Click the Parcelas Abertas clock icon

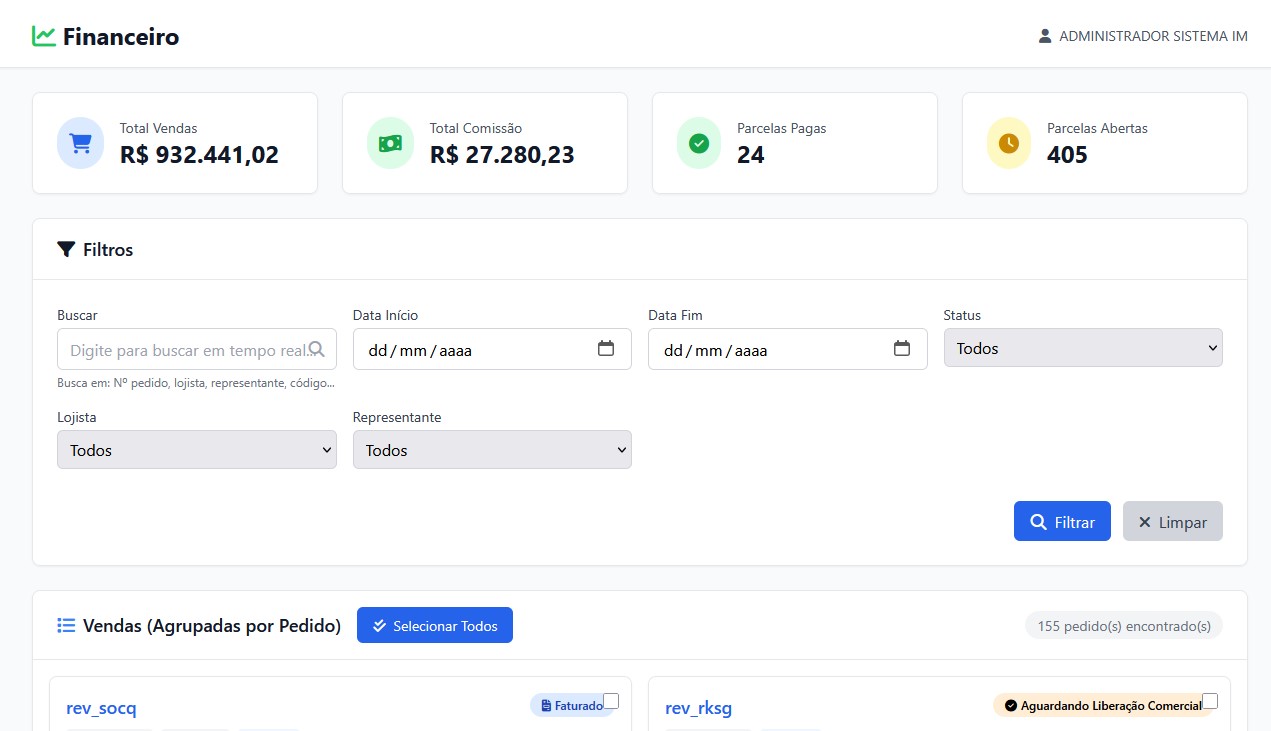click(1009, 143)
